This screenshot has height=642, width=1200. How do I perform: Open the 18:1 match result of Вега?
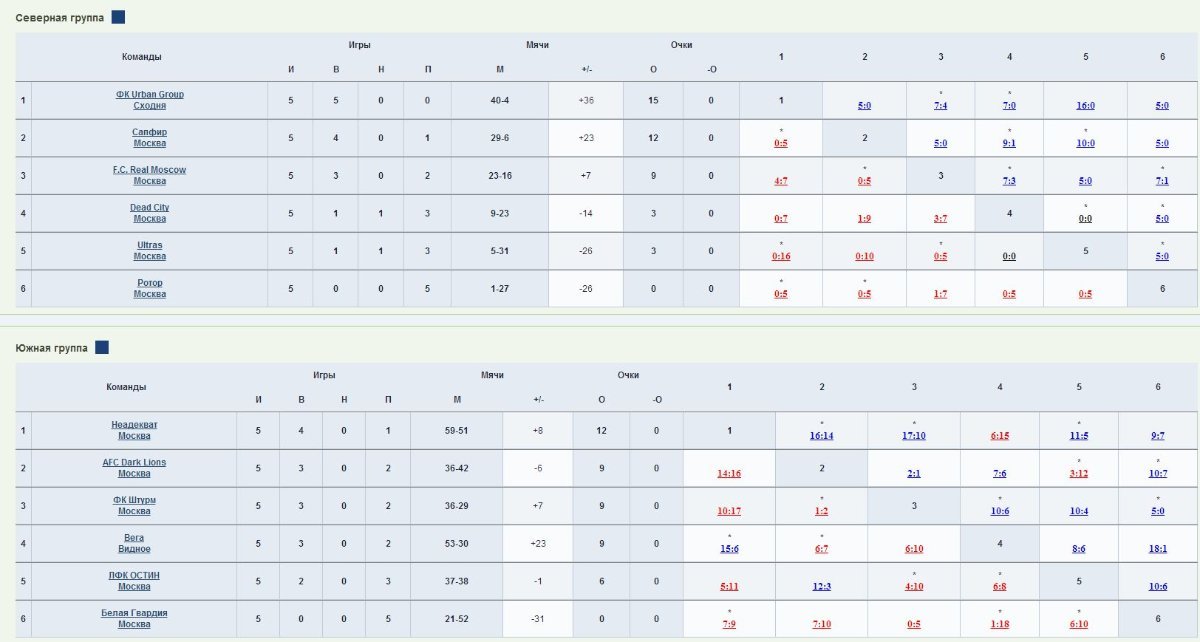[1158, 549]
